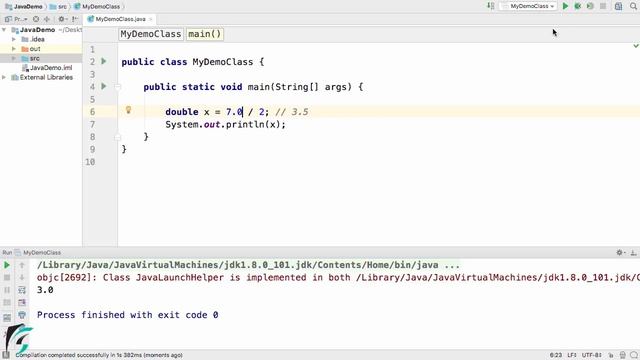This screenshot has height=360, width=640.
Task: Click the Print icon in Run console
Action: tap(22, 315)
